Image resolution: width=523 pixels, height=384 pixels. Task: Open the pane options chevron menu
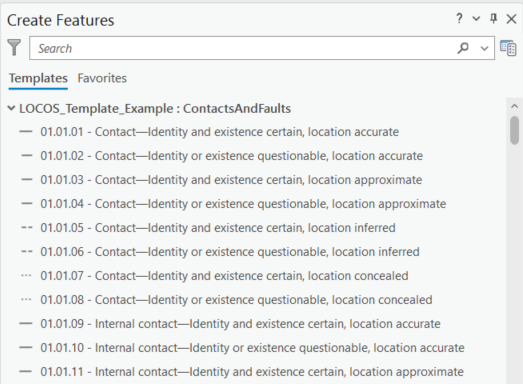476,19
